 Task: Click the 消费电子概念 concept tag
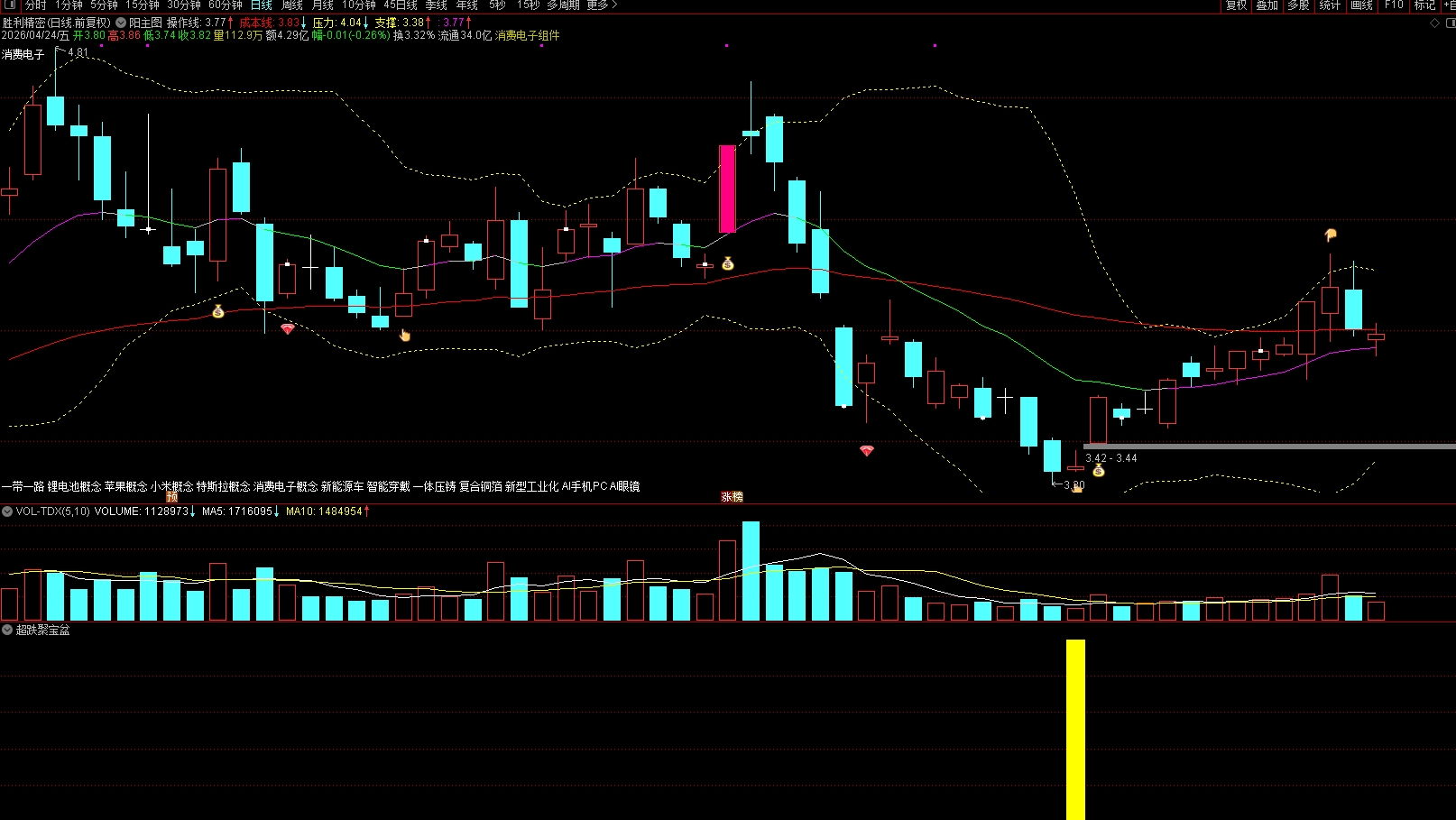(285, 486)
